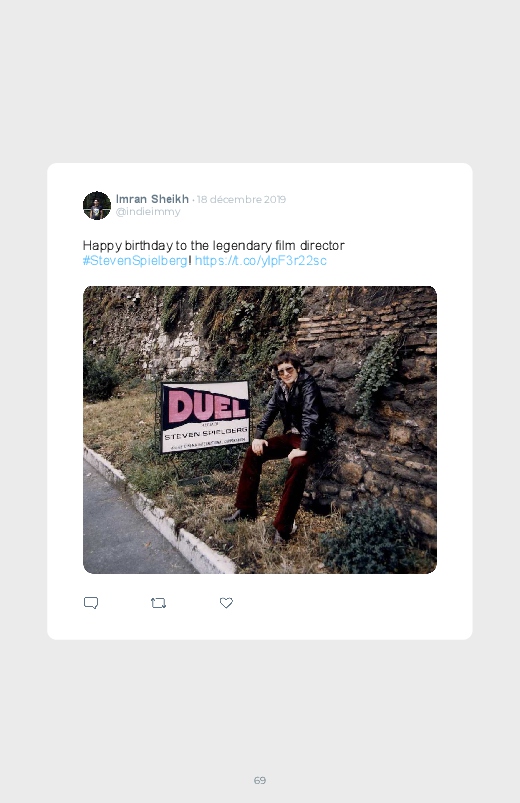
Task: Click the Imran Sheikh display name
Action: pos(152,199)
